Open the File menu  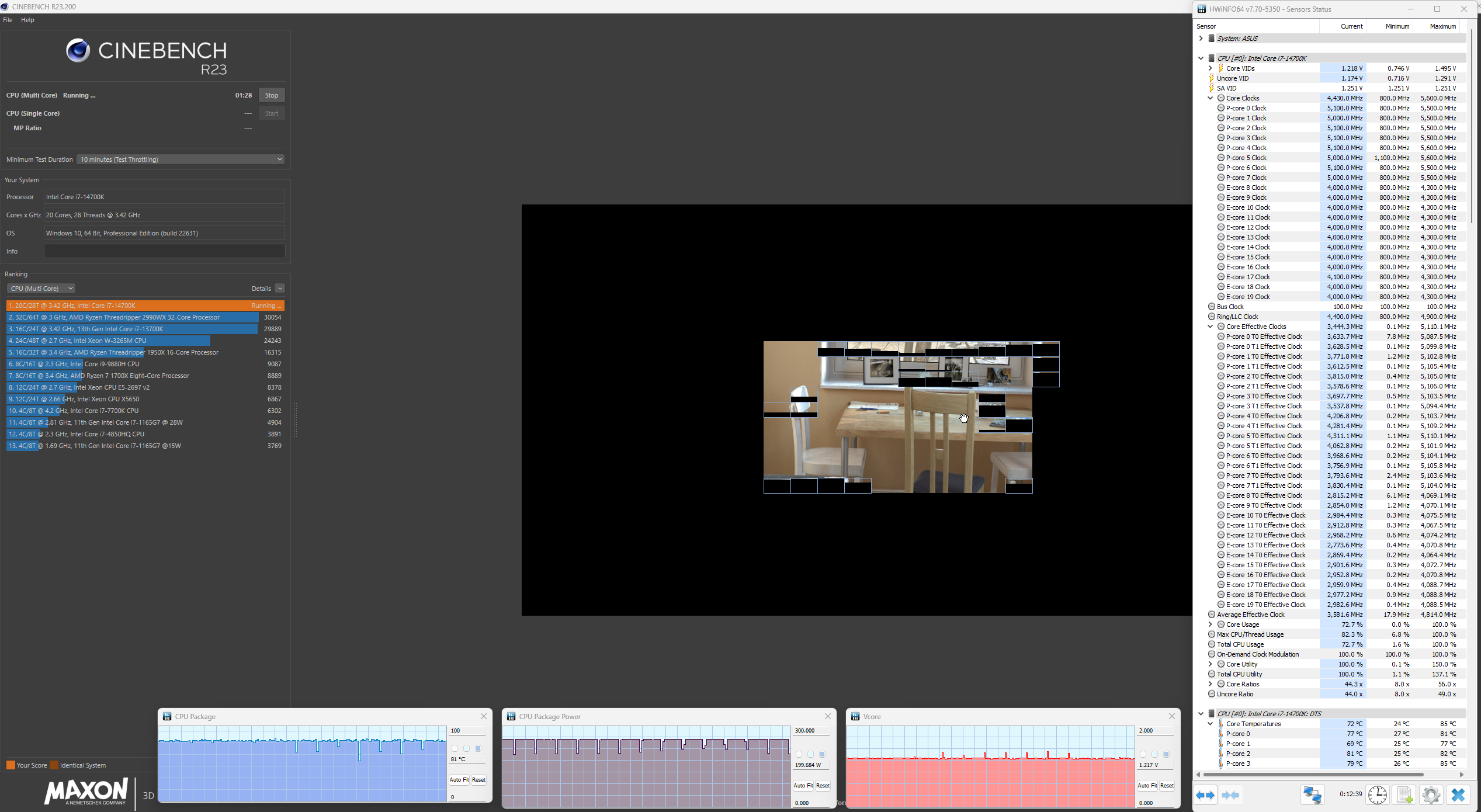click(8, 20)
